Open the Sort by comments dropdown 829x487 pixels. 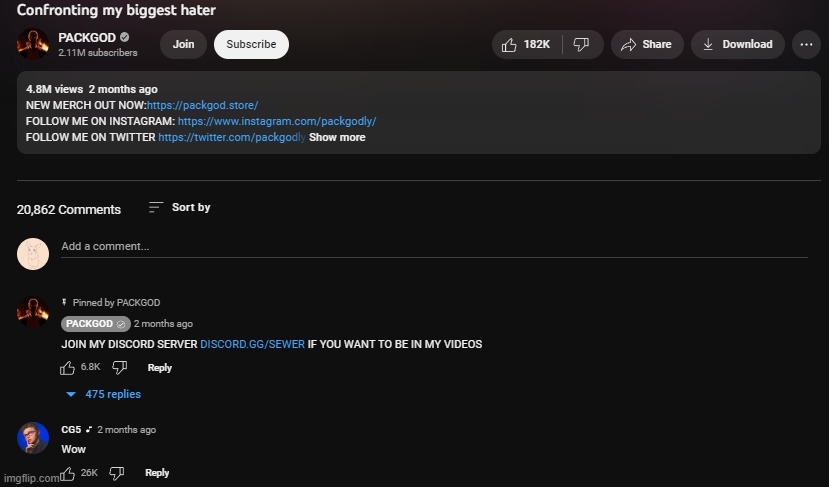[179, 207]
